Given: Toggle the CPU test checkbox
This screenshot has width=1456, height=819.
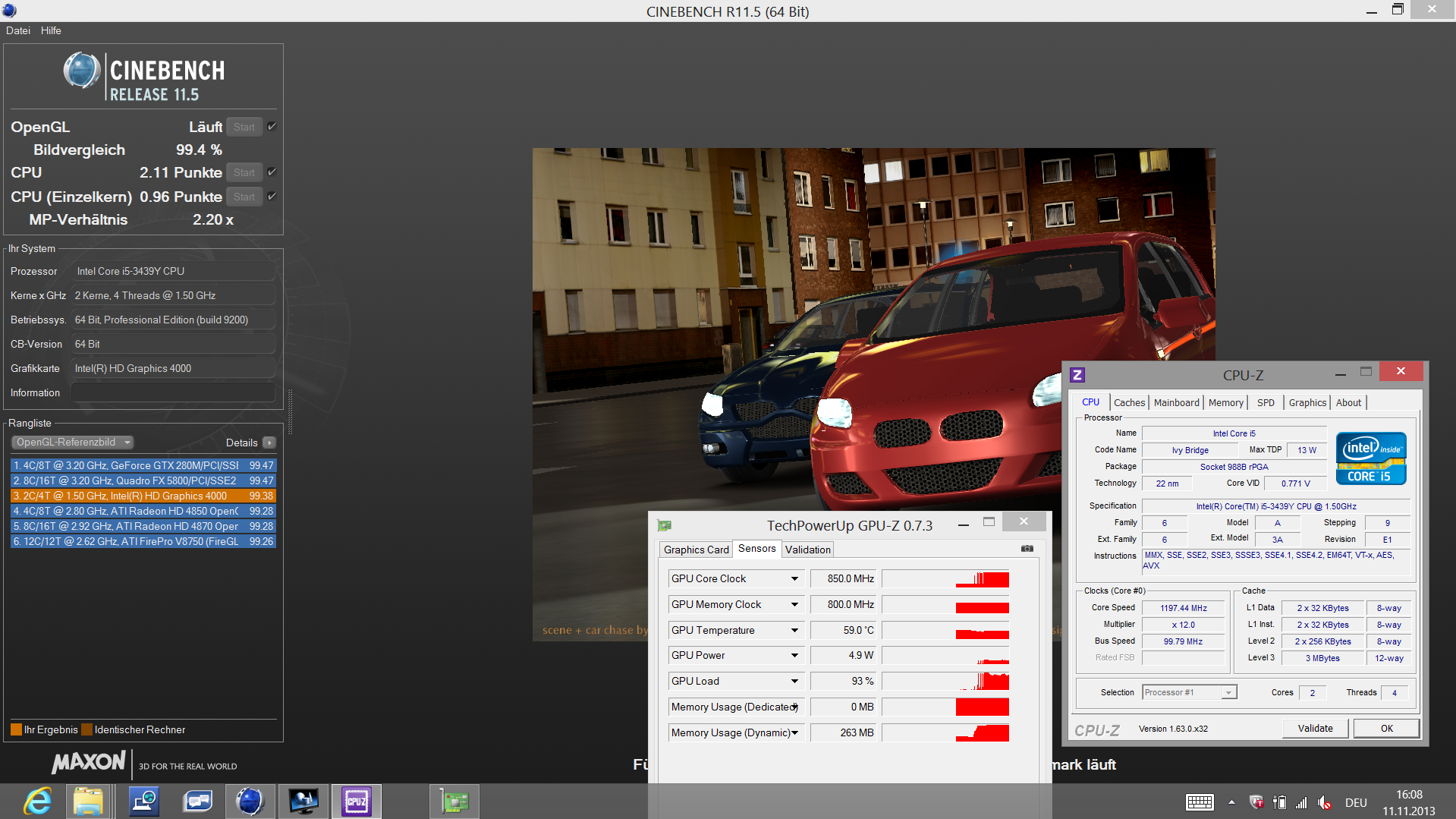Looking at the screenshot, I should 272,172.
